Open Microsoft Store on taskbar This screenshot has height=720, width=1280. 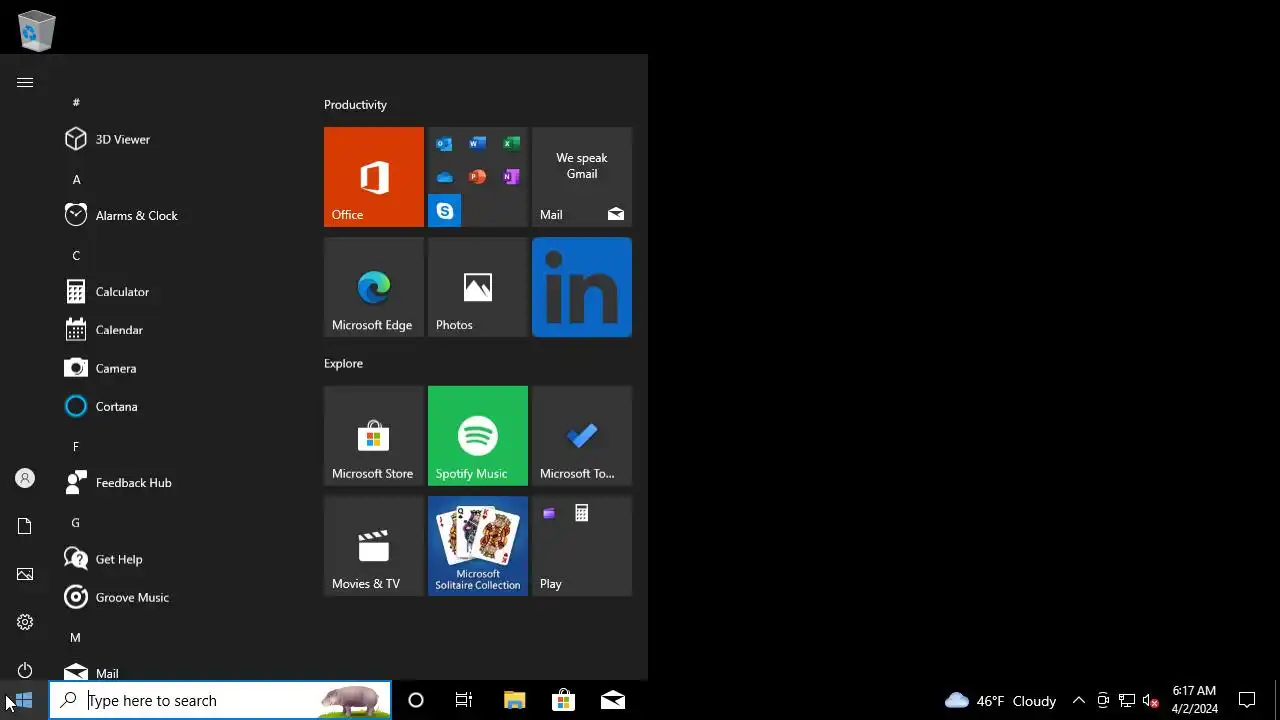[563, 700]
